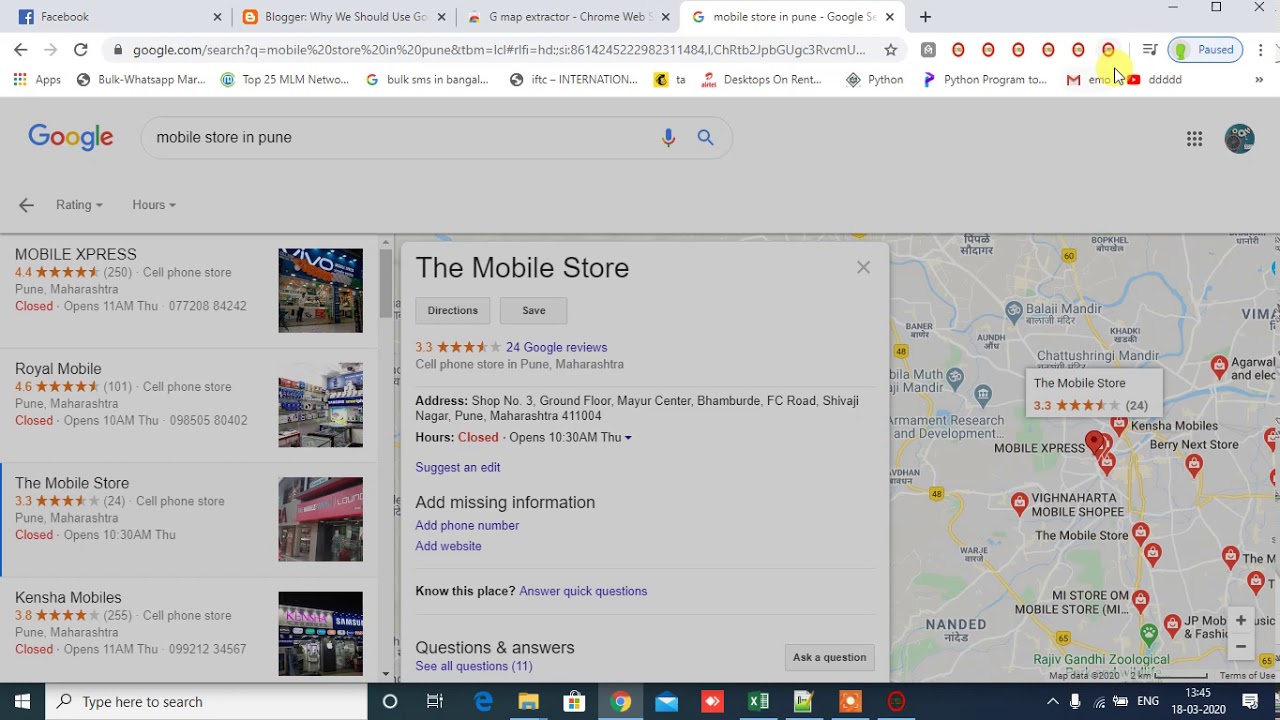Click the Save button

click(x=534, y=311)
